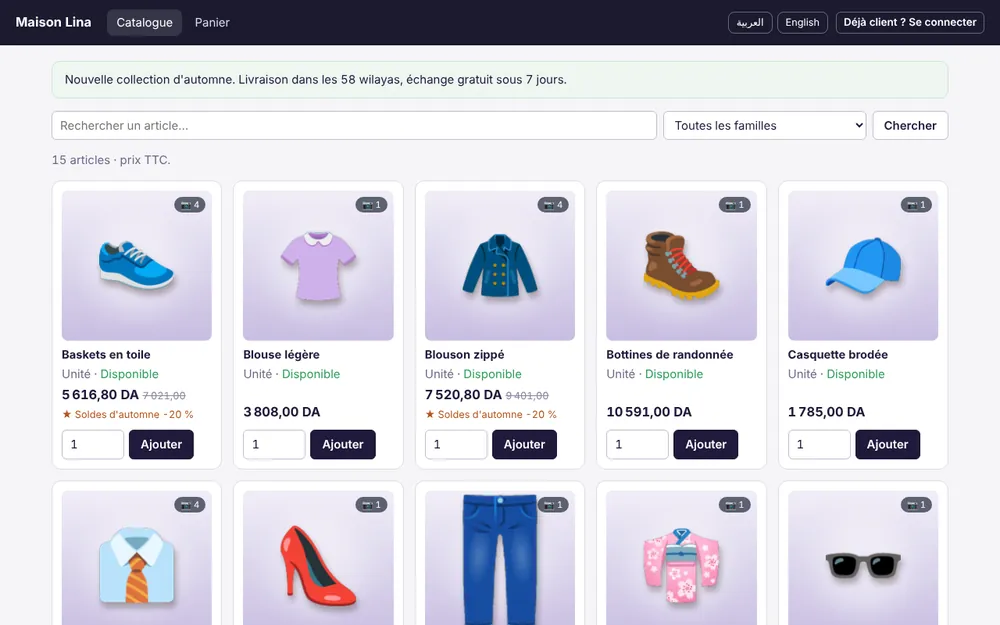Click the Bottines de randonnée product title
Screen dimensions: 1000x625
[x=670, y=355]
